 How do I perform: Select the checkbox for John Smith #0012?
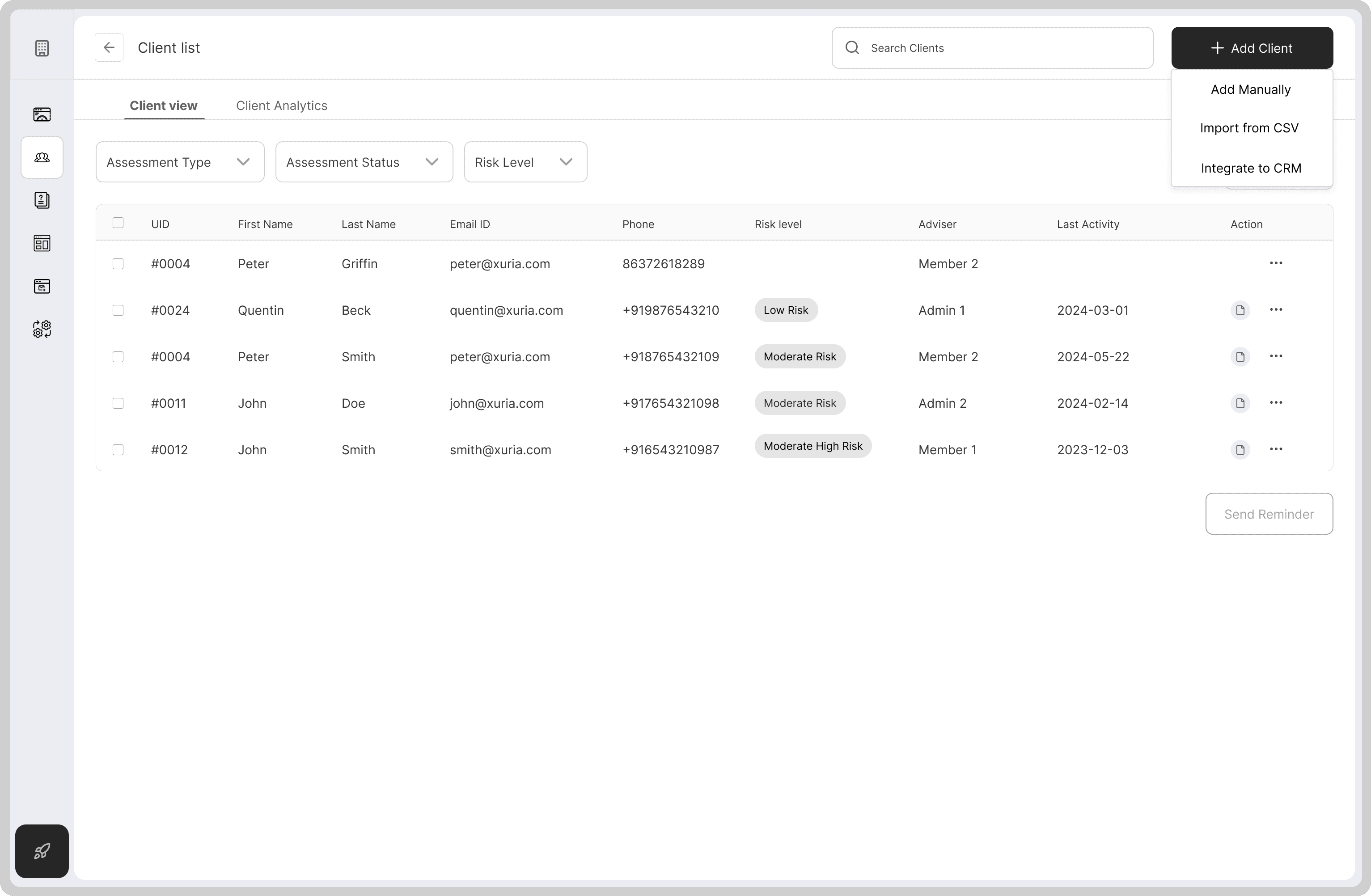(x=118, y=450)
